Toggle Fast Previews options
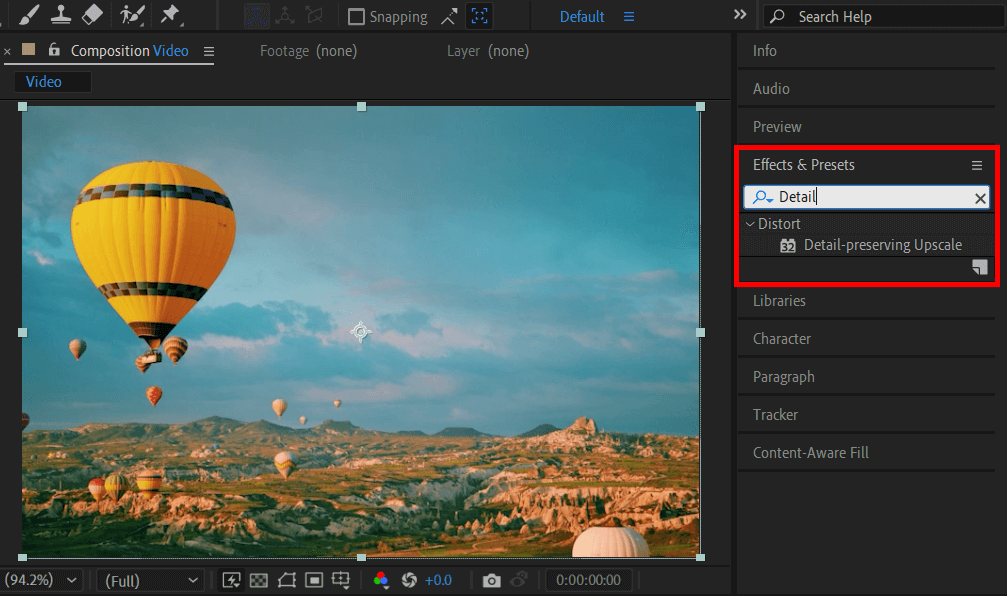The width and height of the screenshot is (1007, 596). point(231,581)
